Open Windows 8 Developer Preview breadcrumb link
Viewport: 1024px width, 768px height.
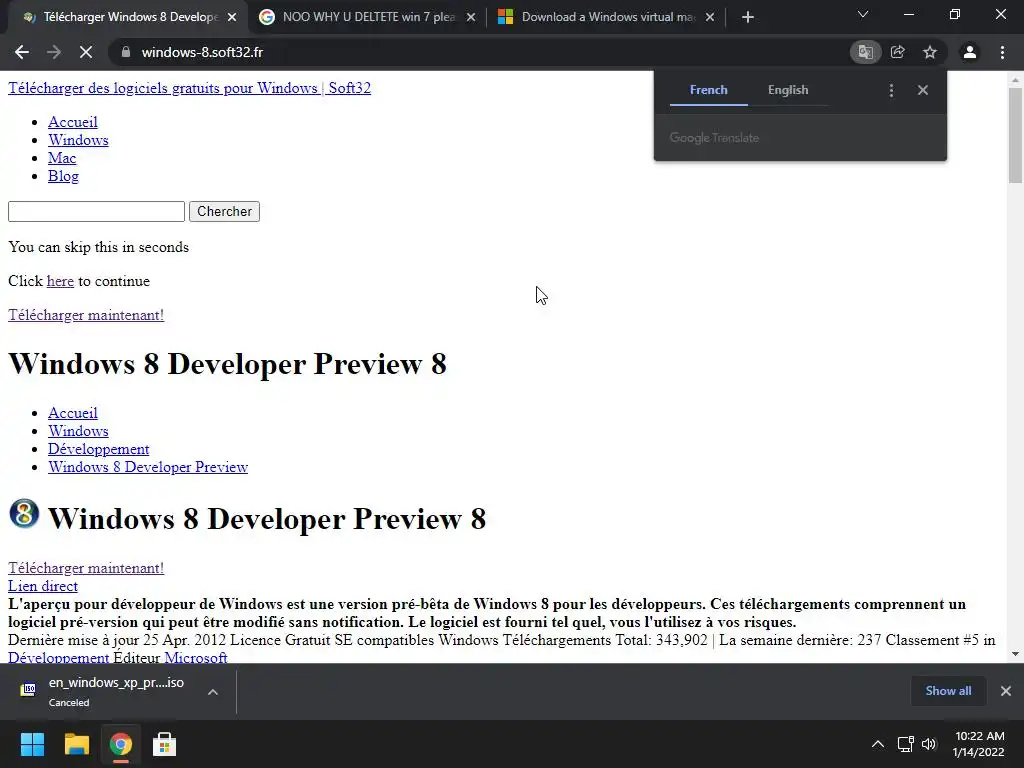tap(148, 467)
